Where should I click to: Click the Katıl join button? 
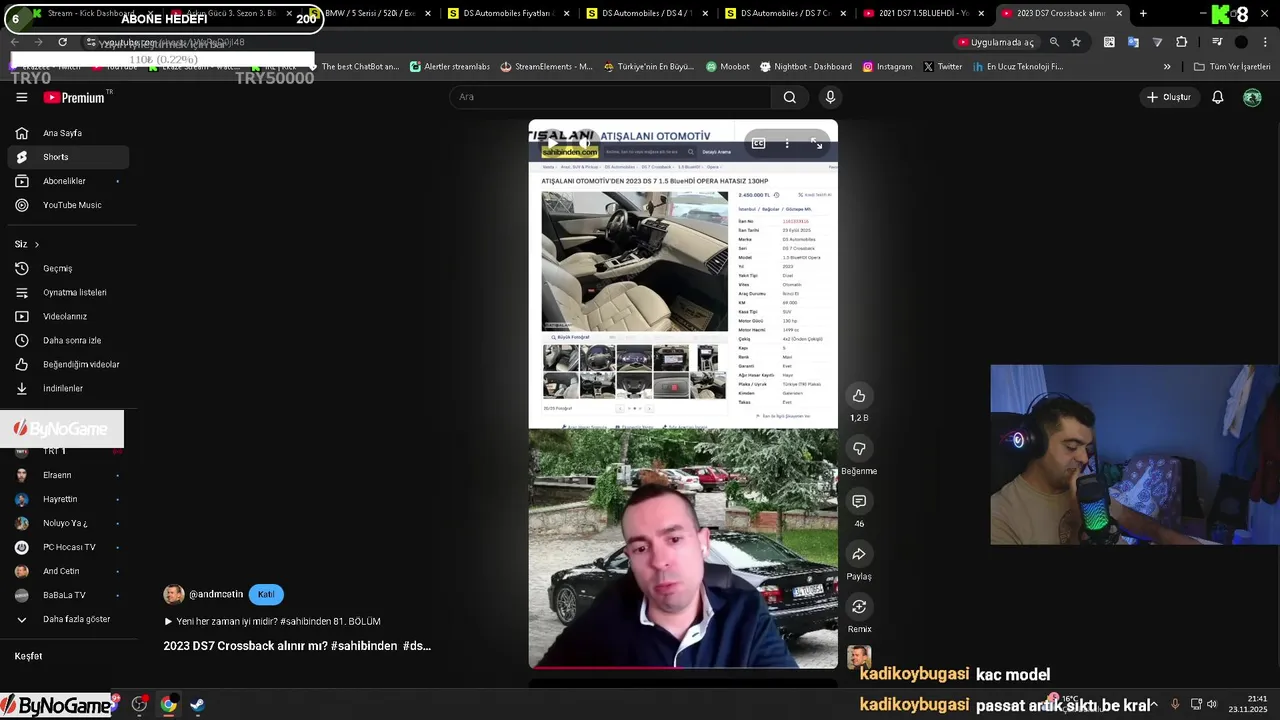pos(266,594)
